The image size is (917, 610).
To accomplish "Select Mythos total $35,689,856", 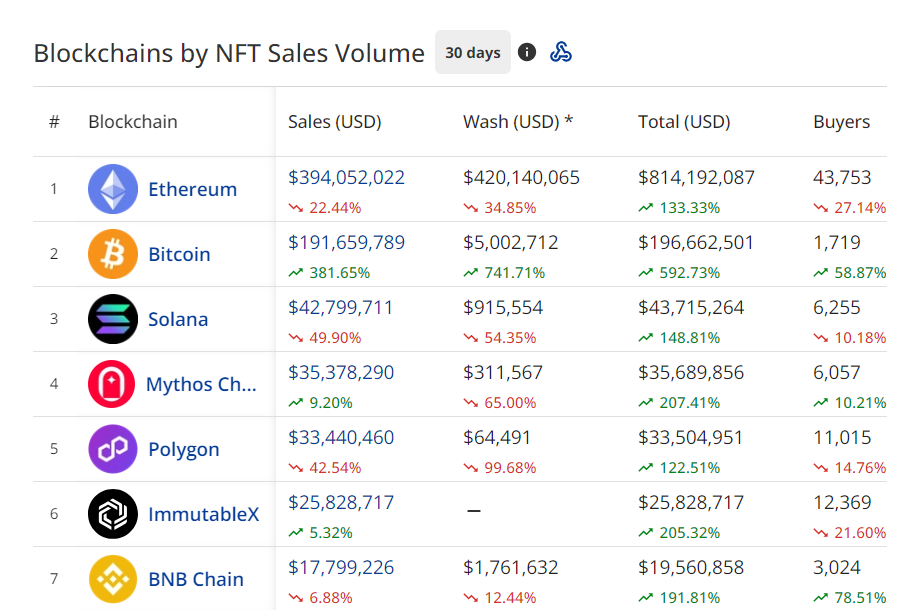I will pos(691,372).
